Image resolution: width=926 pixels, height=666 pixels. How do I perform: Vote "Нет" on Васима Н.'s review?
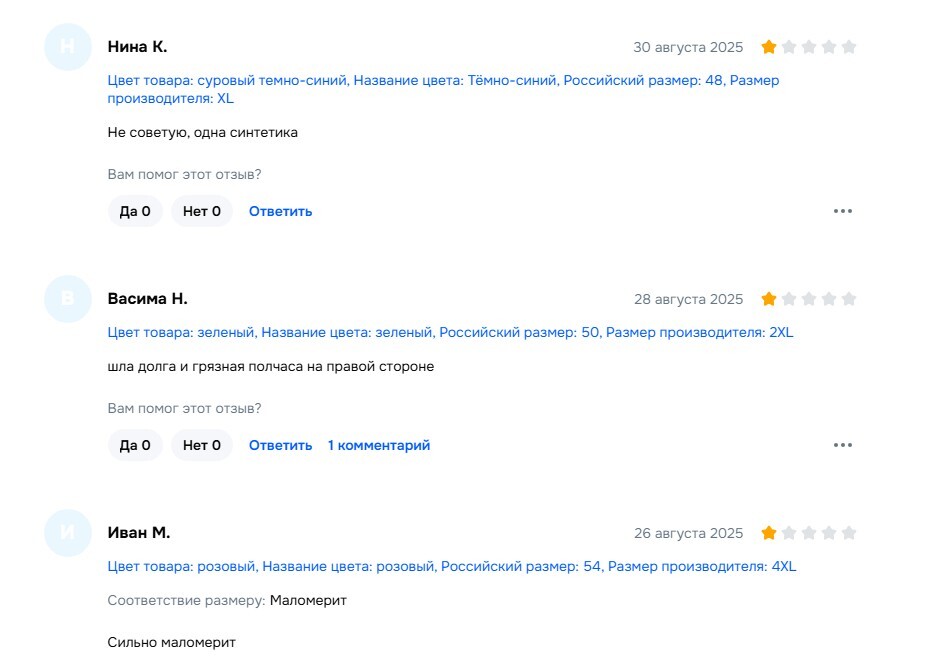[x=202, y=445]
